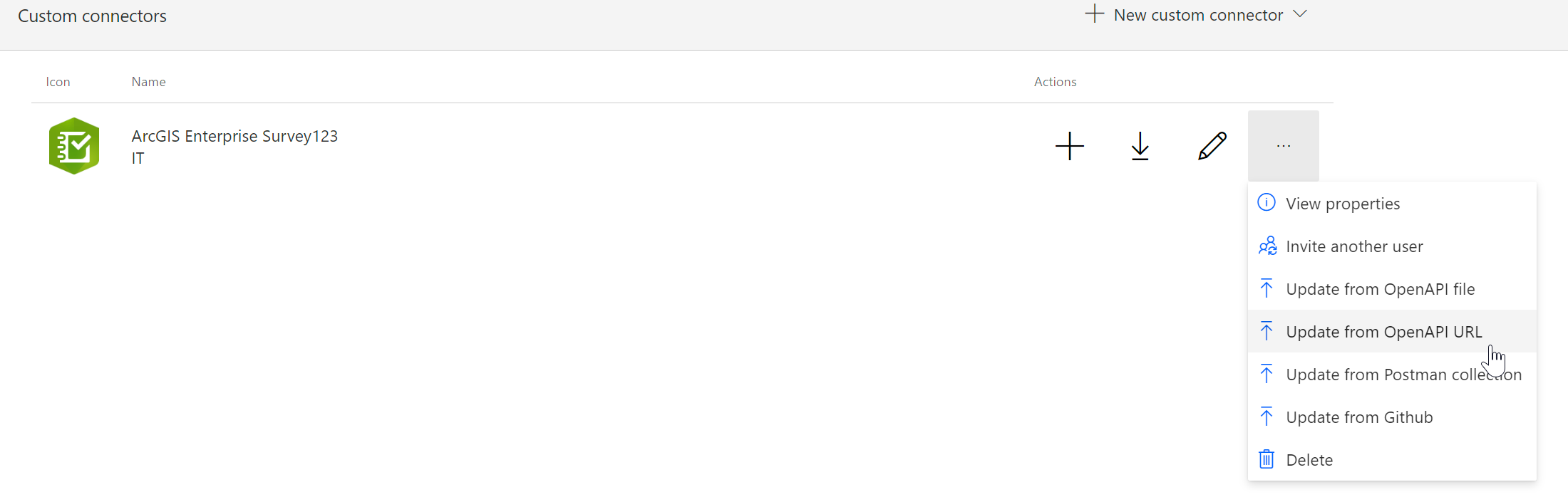The image size is (1568, 497).
Task: Click the Actions column header
Action: 1055,82
